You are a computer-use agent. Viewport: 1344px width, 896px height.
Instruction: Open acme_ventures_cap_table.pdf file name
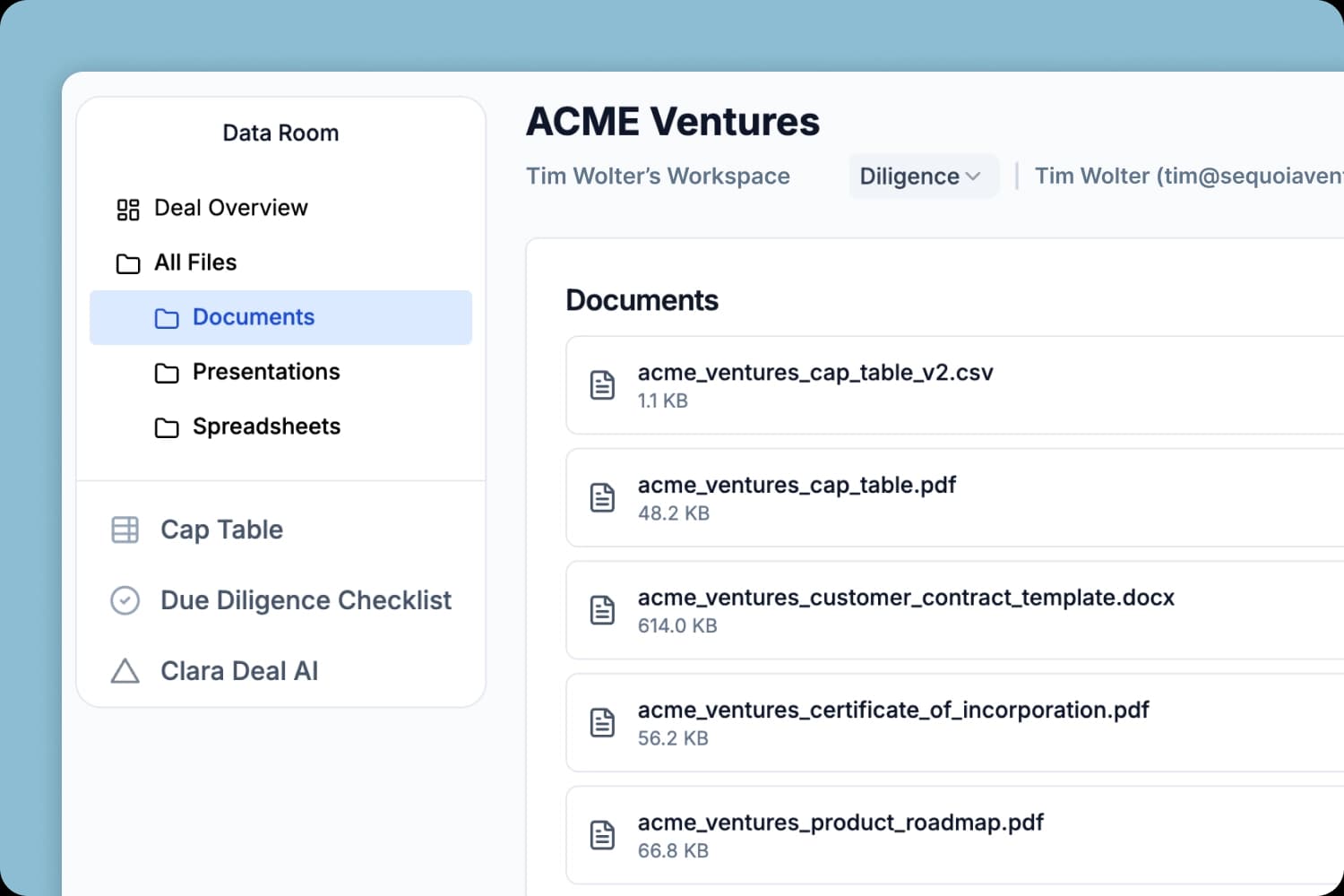pyautogui.click(x=797, y=486)
